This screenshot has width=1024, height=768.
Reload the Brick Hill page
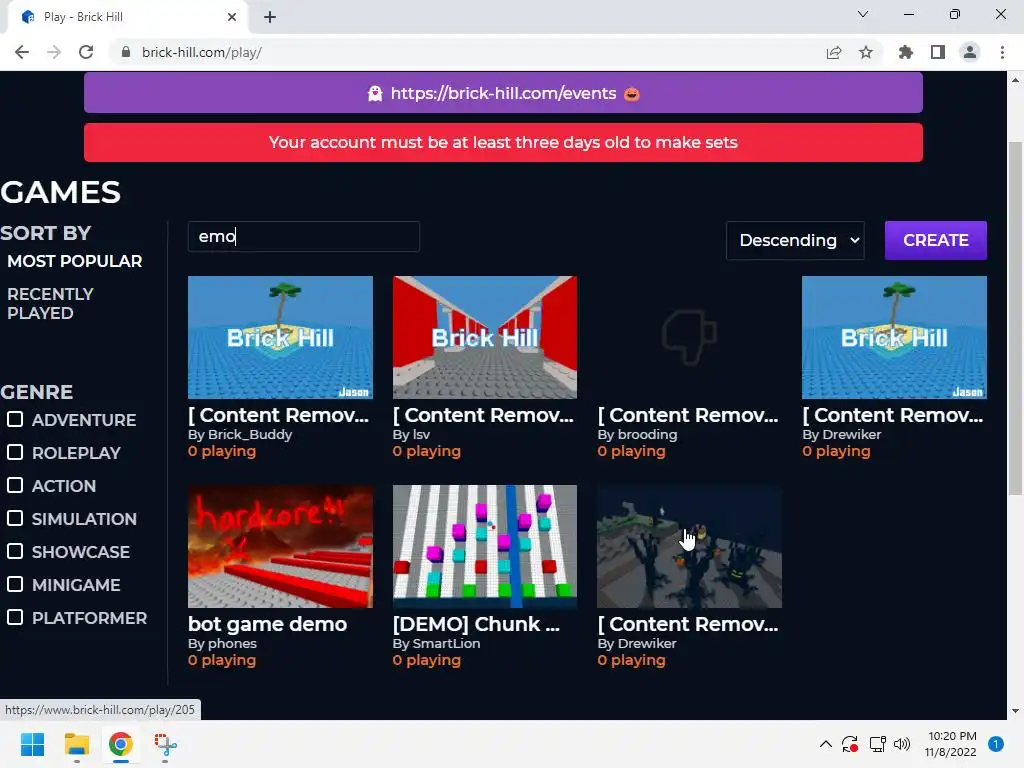[86, 52]
